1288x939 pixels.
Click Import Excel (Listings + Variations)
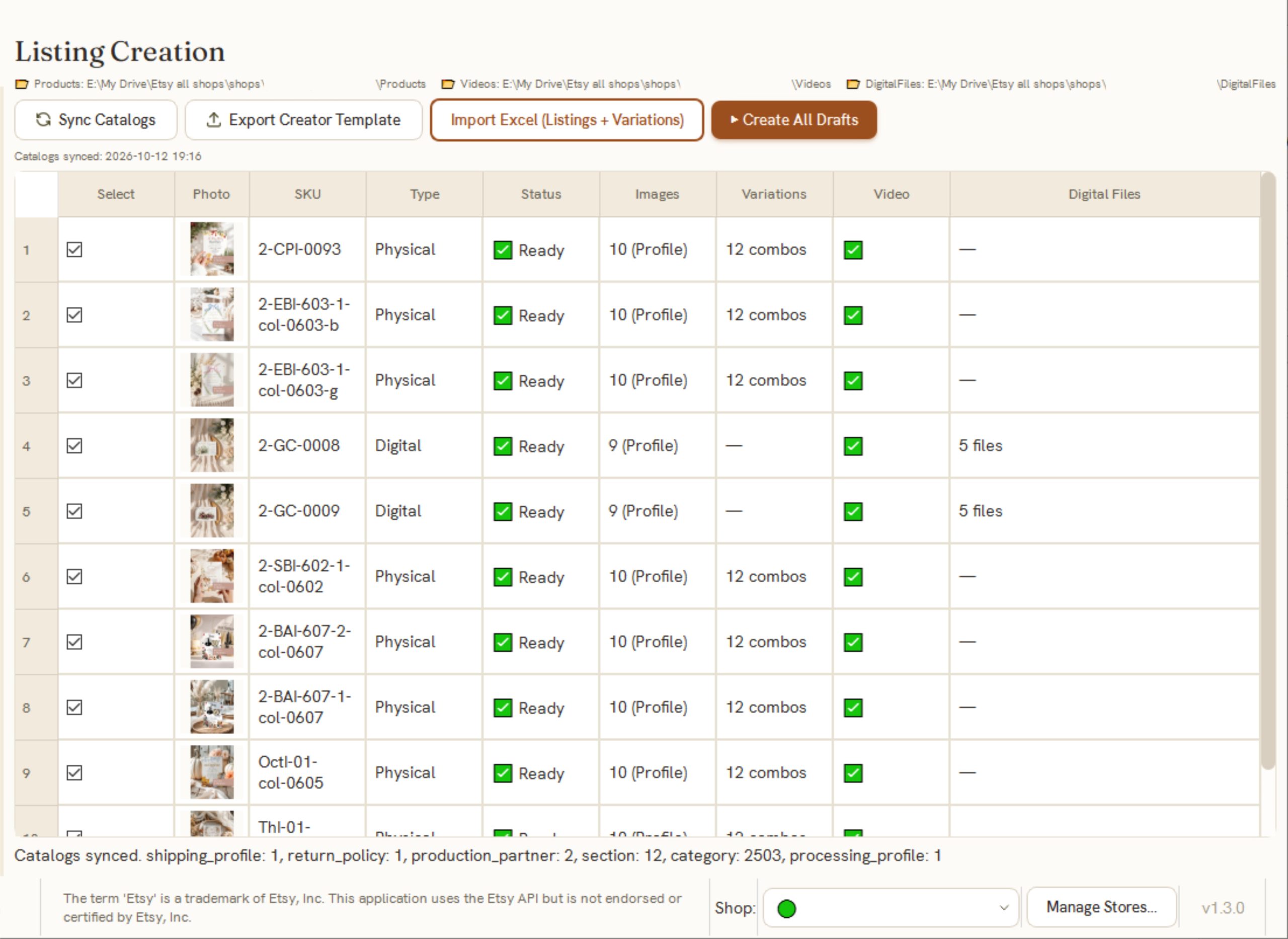tap(567, 120)
